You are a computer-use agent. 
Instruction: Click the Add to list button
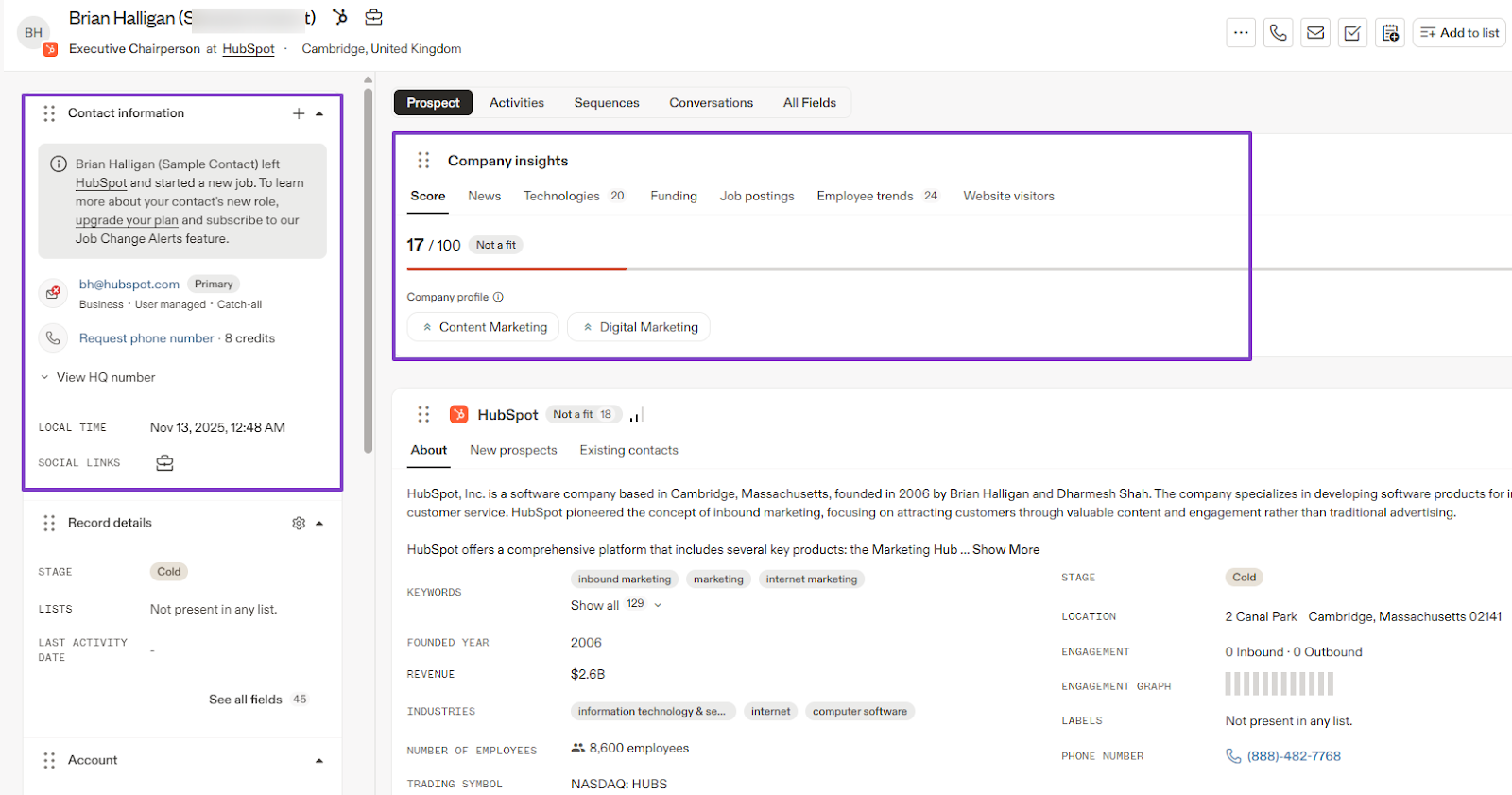point(1459,33)
